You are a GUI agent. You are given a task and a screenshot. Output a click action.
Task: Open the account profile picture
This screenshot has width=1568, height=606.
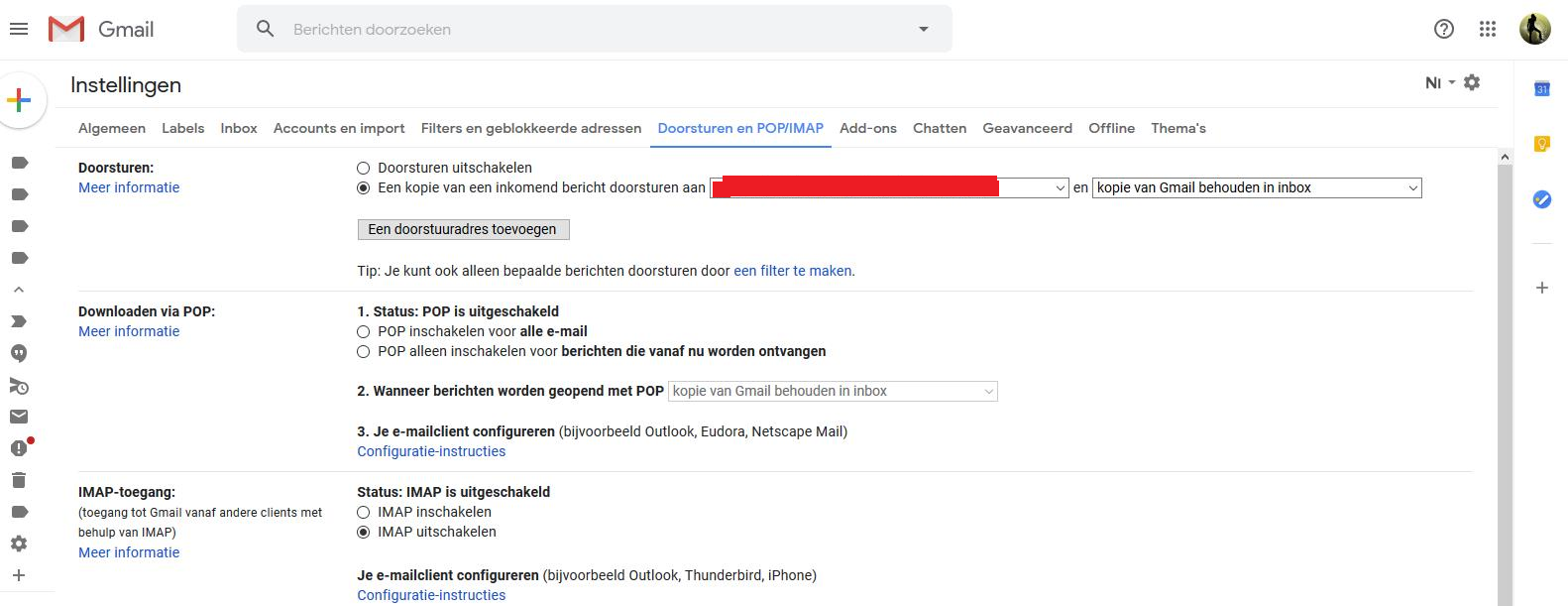tap(1535, 29)
